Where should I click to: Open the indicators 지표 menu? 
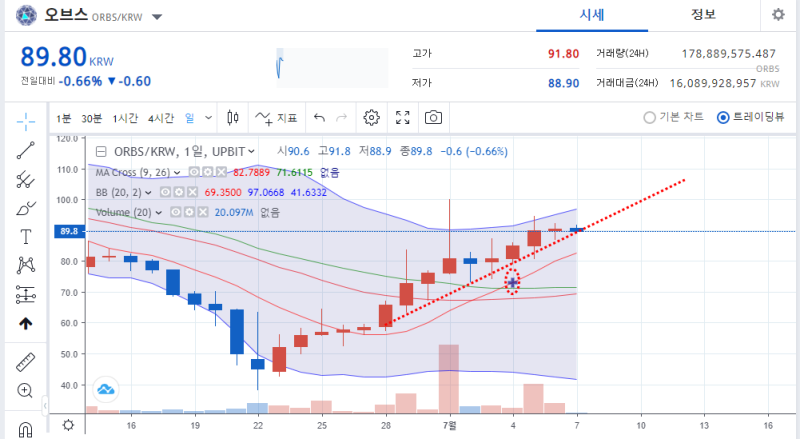point(276,118)
